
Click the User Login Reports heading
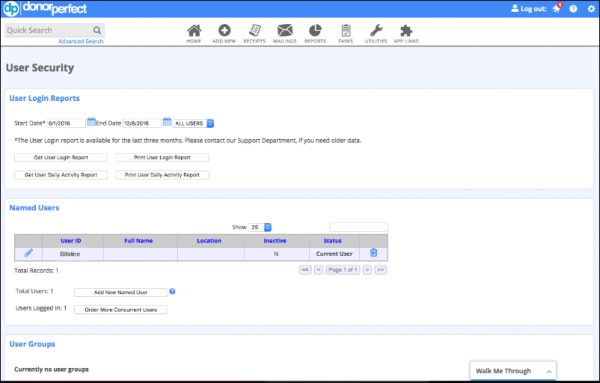44,98
